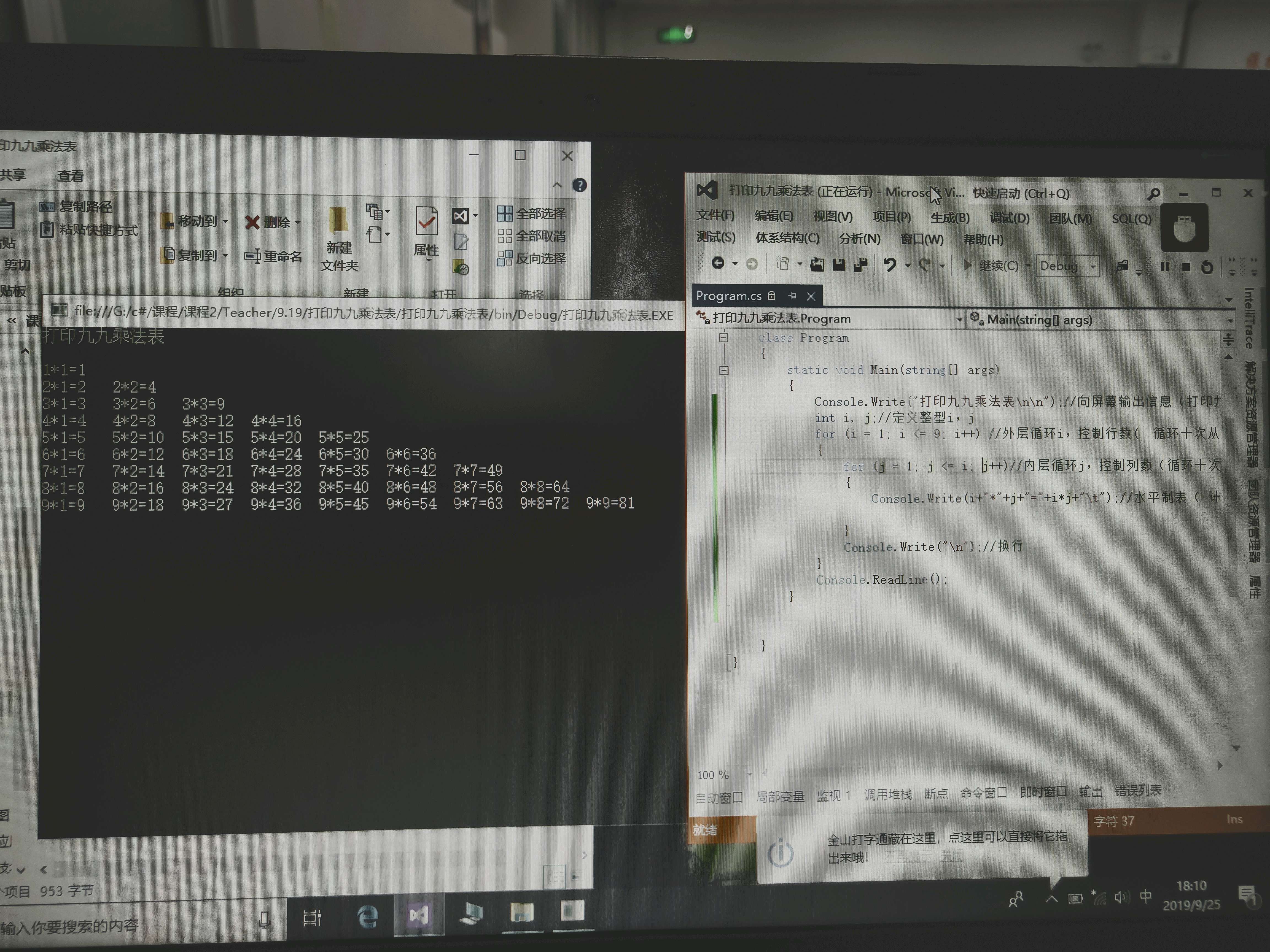Open the View (查看) tab in Explorer
Viewport: 1270px width, 952px height.
[x=71, y=176]
